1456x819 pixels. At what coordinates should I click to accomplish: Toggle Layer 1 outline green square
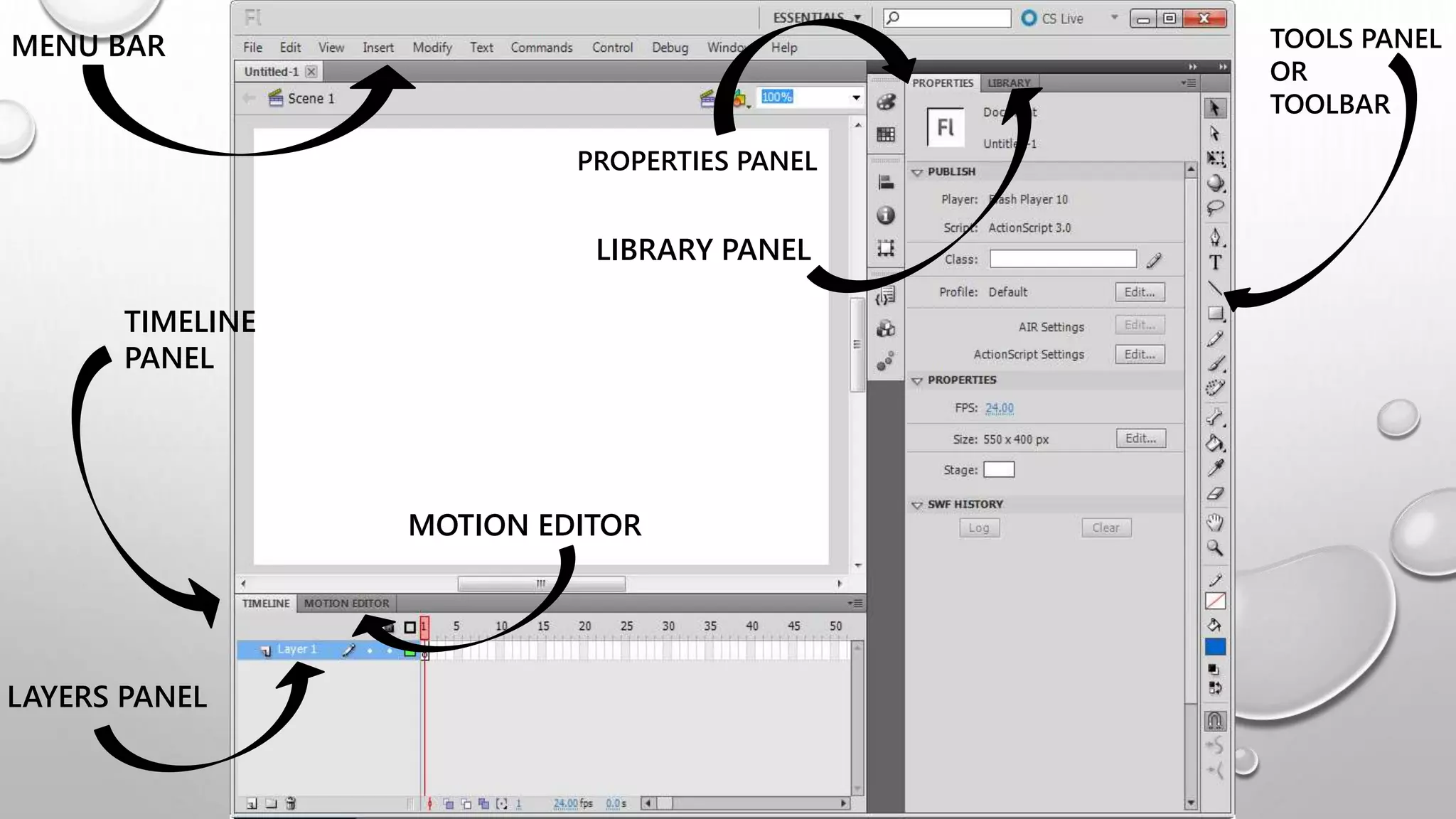click(x=409, y=651)
